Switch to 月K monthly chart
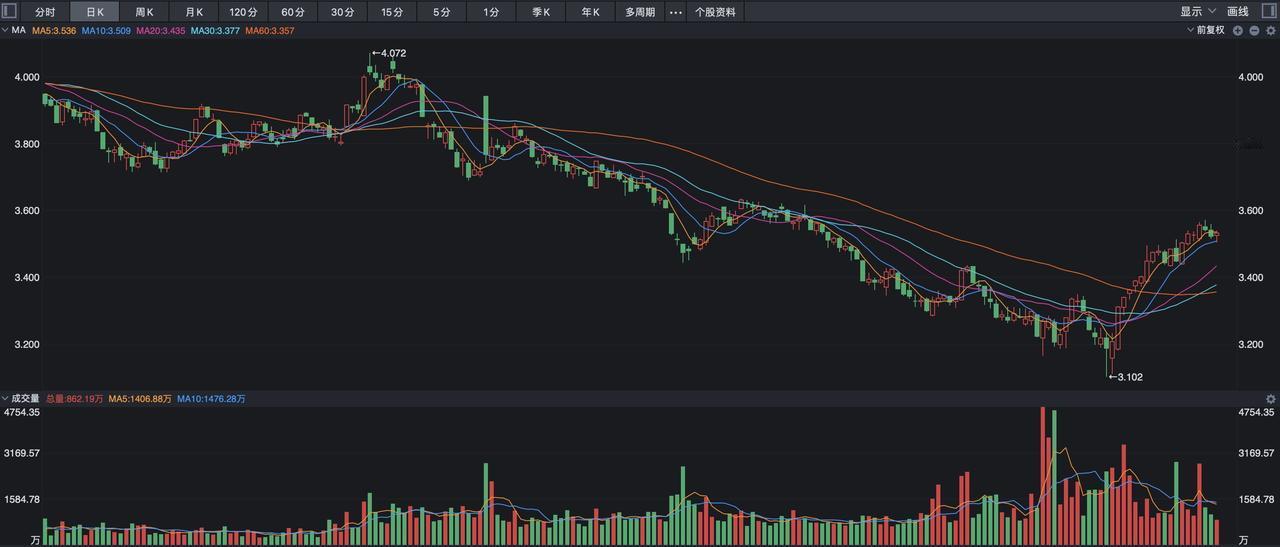Viewport: 1280px width, 547px height. pyautogui.click(x=194, y=12)
